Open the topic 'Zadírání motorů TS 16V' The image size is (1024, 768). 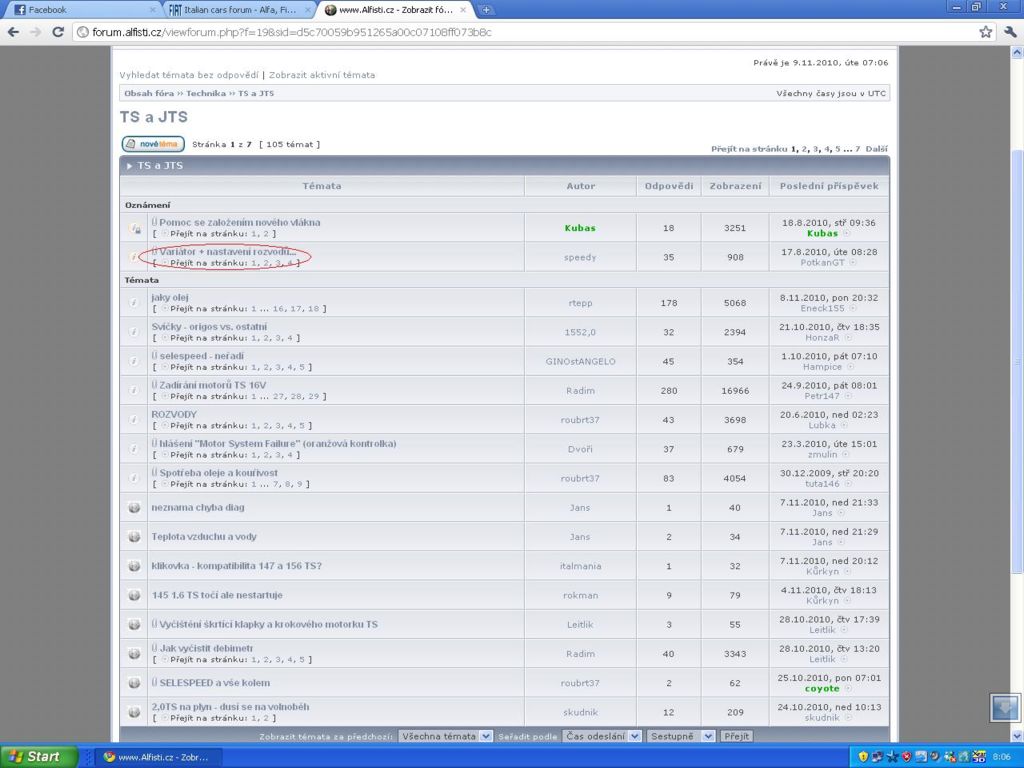click(x=212, y=385)
